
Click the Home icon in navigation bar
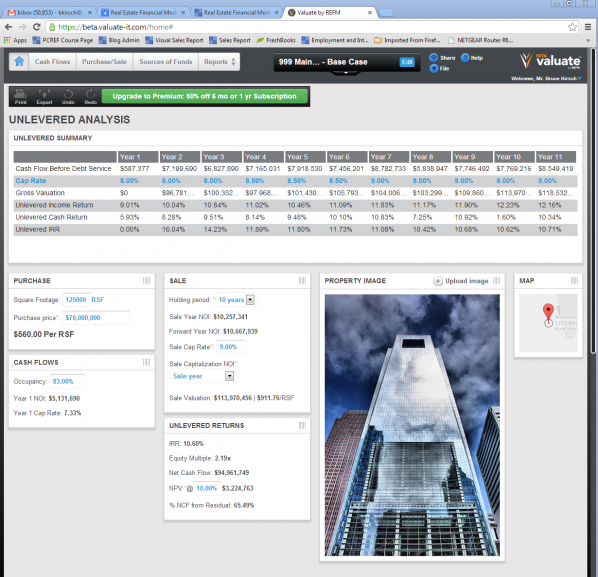pyautogui.click(x=19, y=61)
